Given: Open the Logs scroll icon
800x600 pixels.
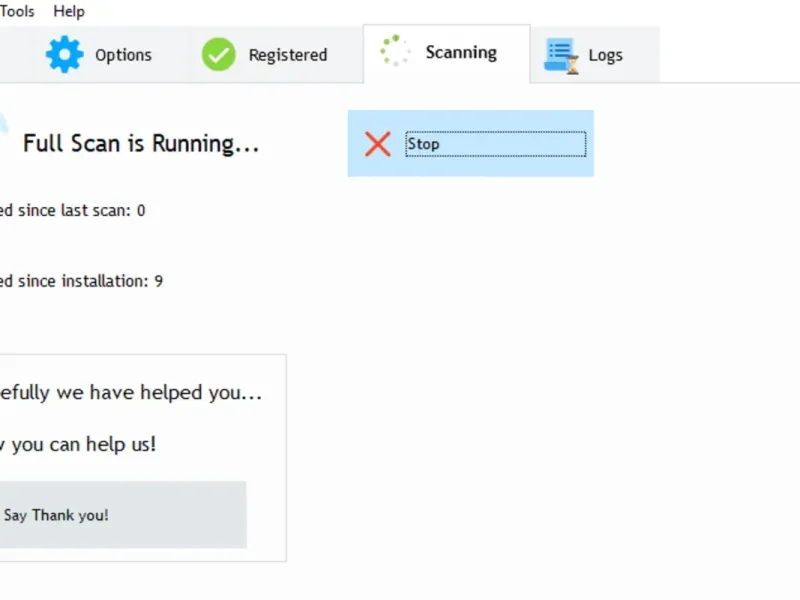Looking at the screenshot, I should 561,55.
